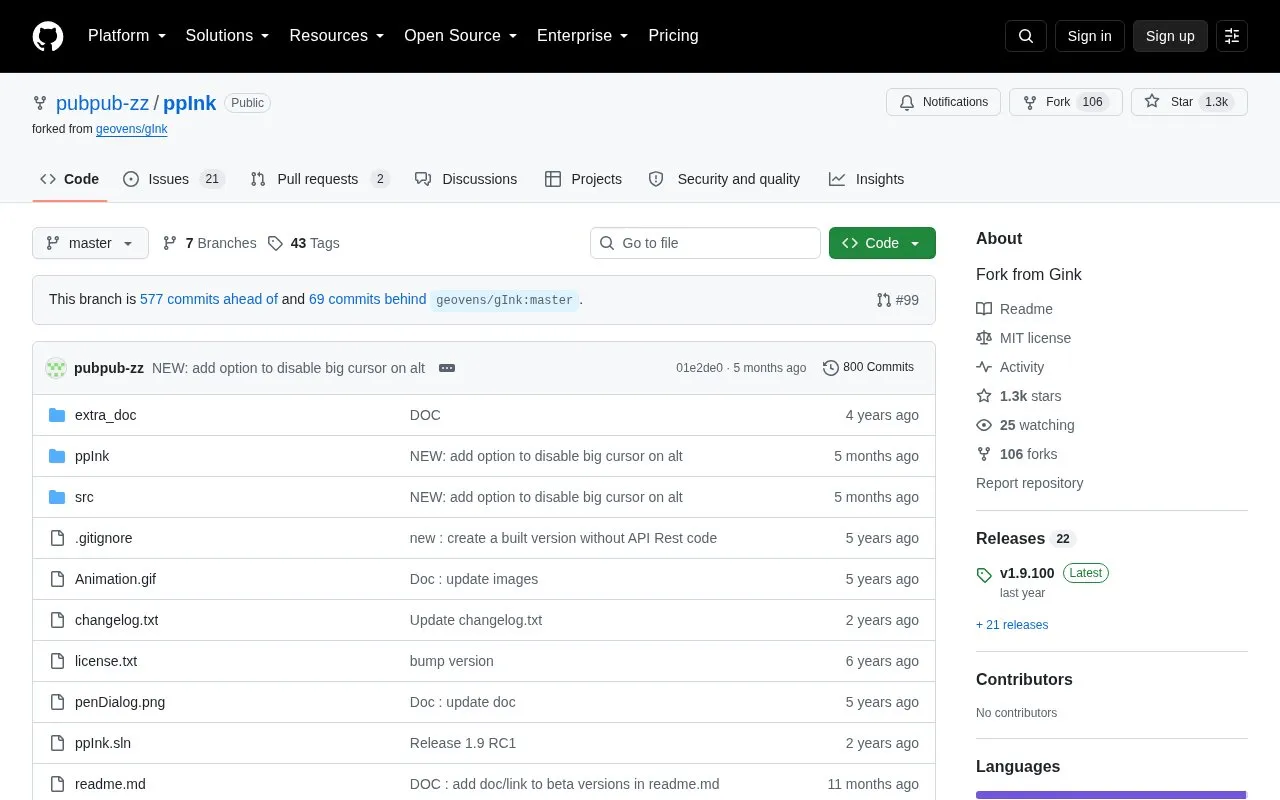
Task: View 25 watching link
Action: 1025,425
